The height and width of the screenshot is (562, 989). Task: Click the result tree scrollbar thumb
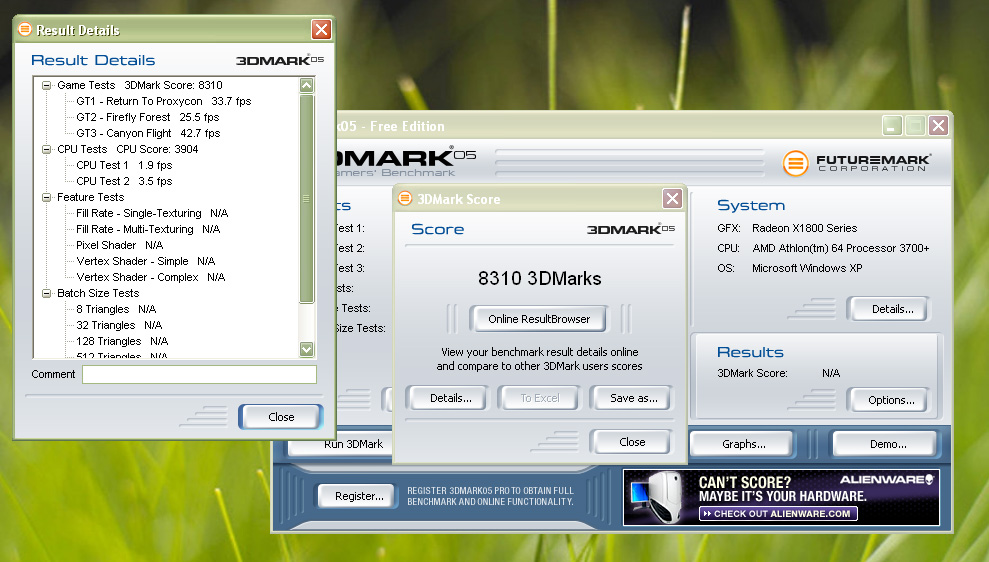[x=307, y=199]
